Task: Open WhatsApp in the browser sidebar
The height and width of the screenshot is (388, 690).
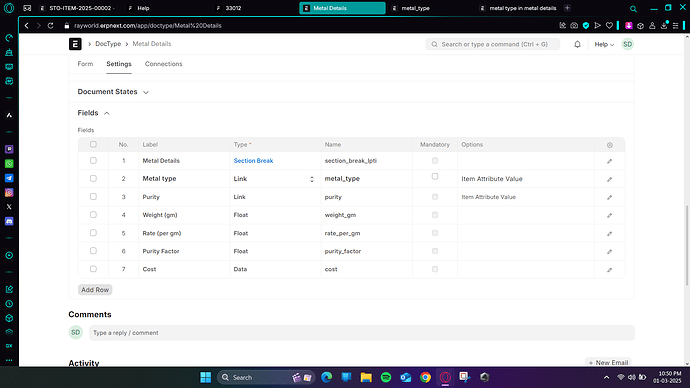Action: click(x=9, y=164)
